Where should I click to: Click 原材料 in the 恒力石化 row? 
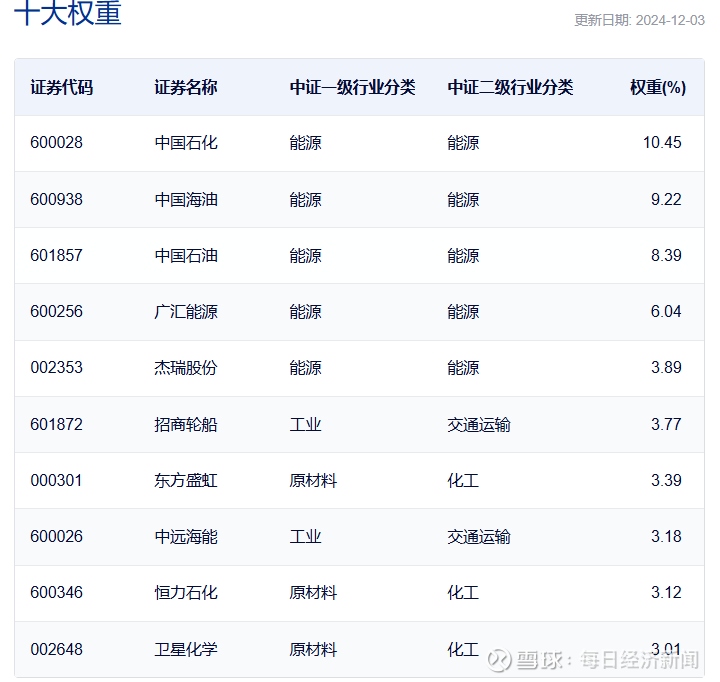(313, 593)
